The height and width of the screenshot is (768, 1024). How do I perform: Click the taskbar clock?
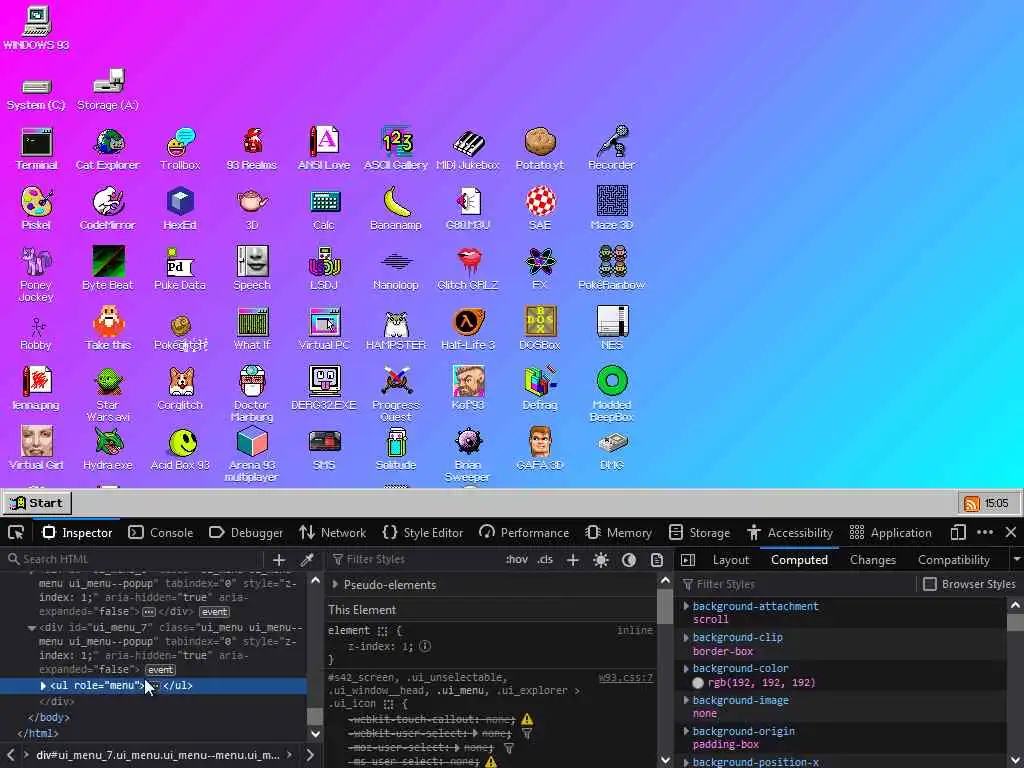pyautogui.click(x=997, y=504)
